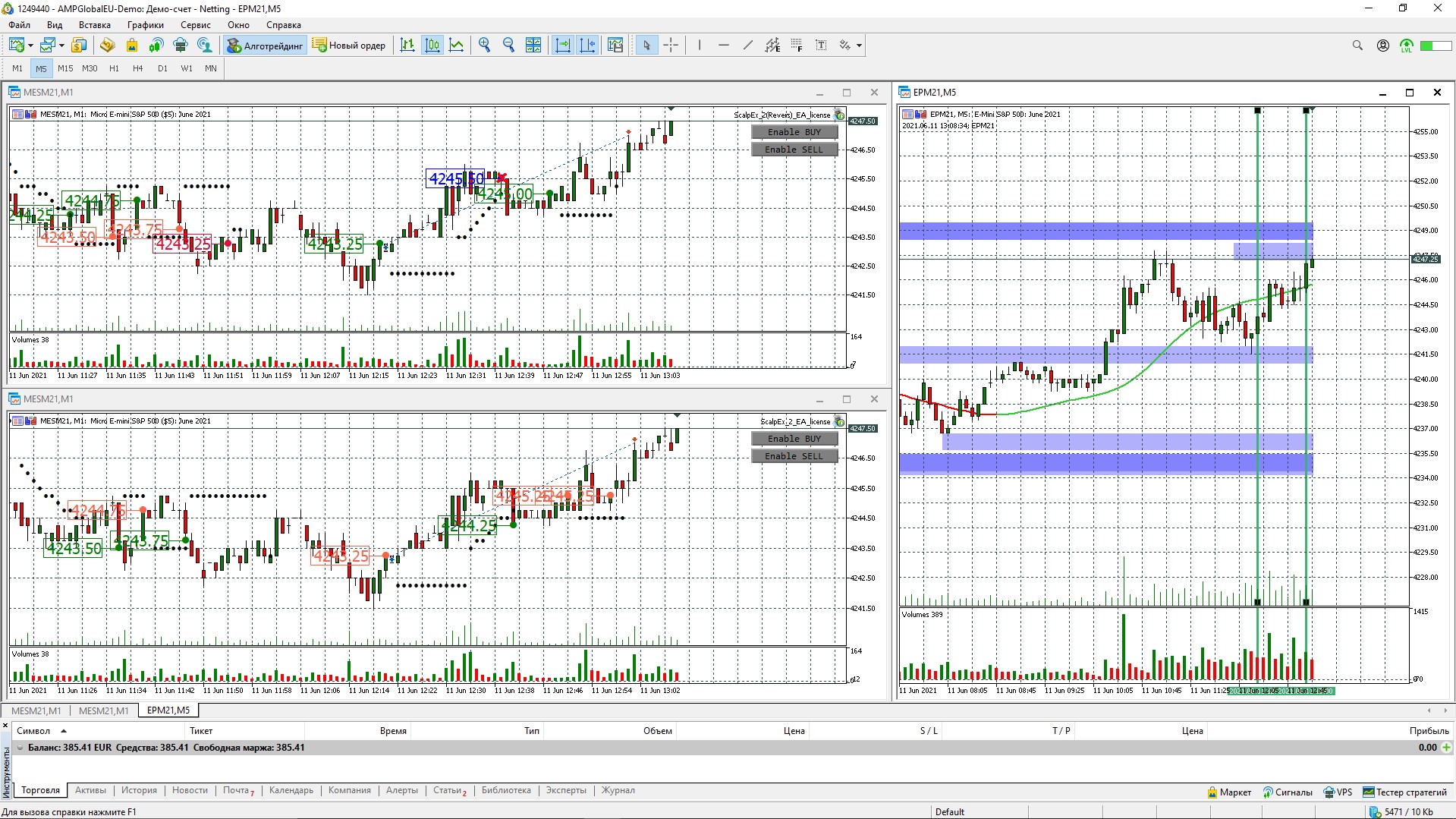Click Enable SELL in the top MESM21 chart

(794, 150)
